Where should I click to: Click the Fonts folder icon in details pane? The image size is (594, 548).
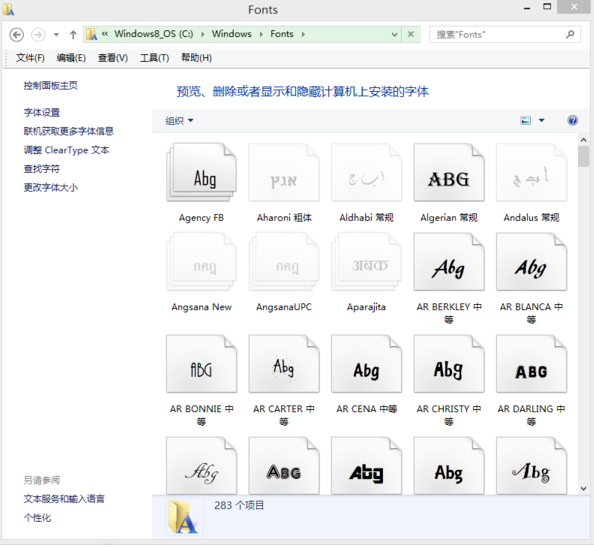click(x=183, y=516)
